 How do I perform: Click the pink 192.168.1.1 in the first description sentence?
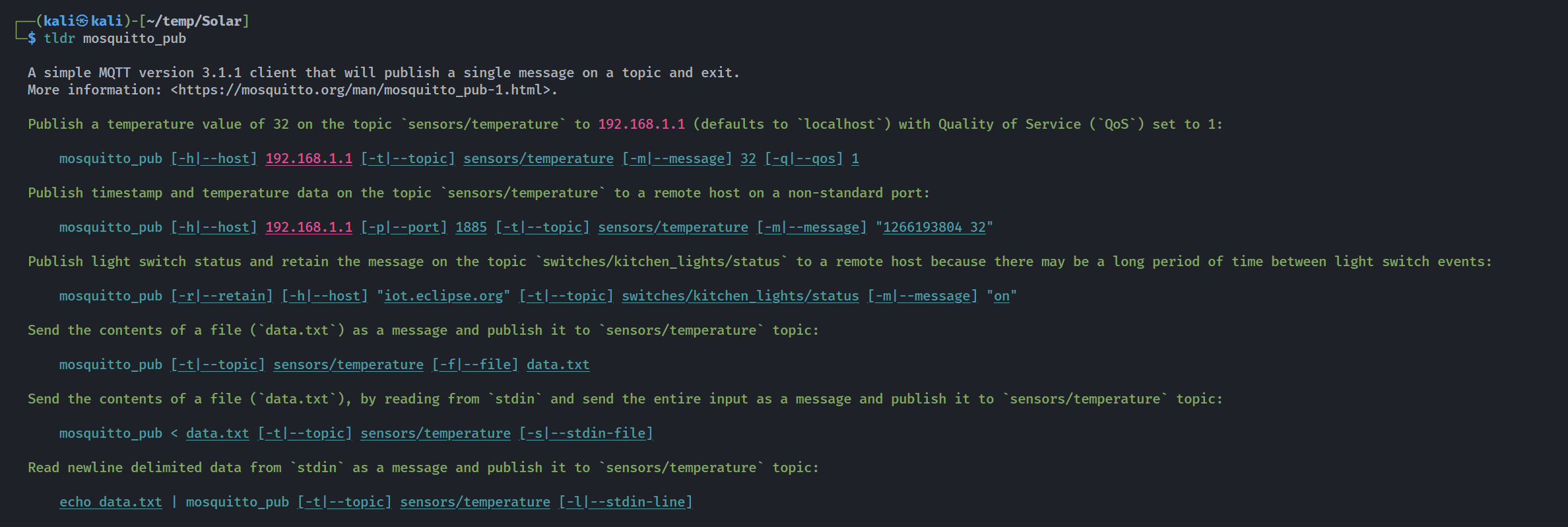pyautogui.click(x=641, y=124)
